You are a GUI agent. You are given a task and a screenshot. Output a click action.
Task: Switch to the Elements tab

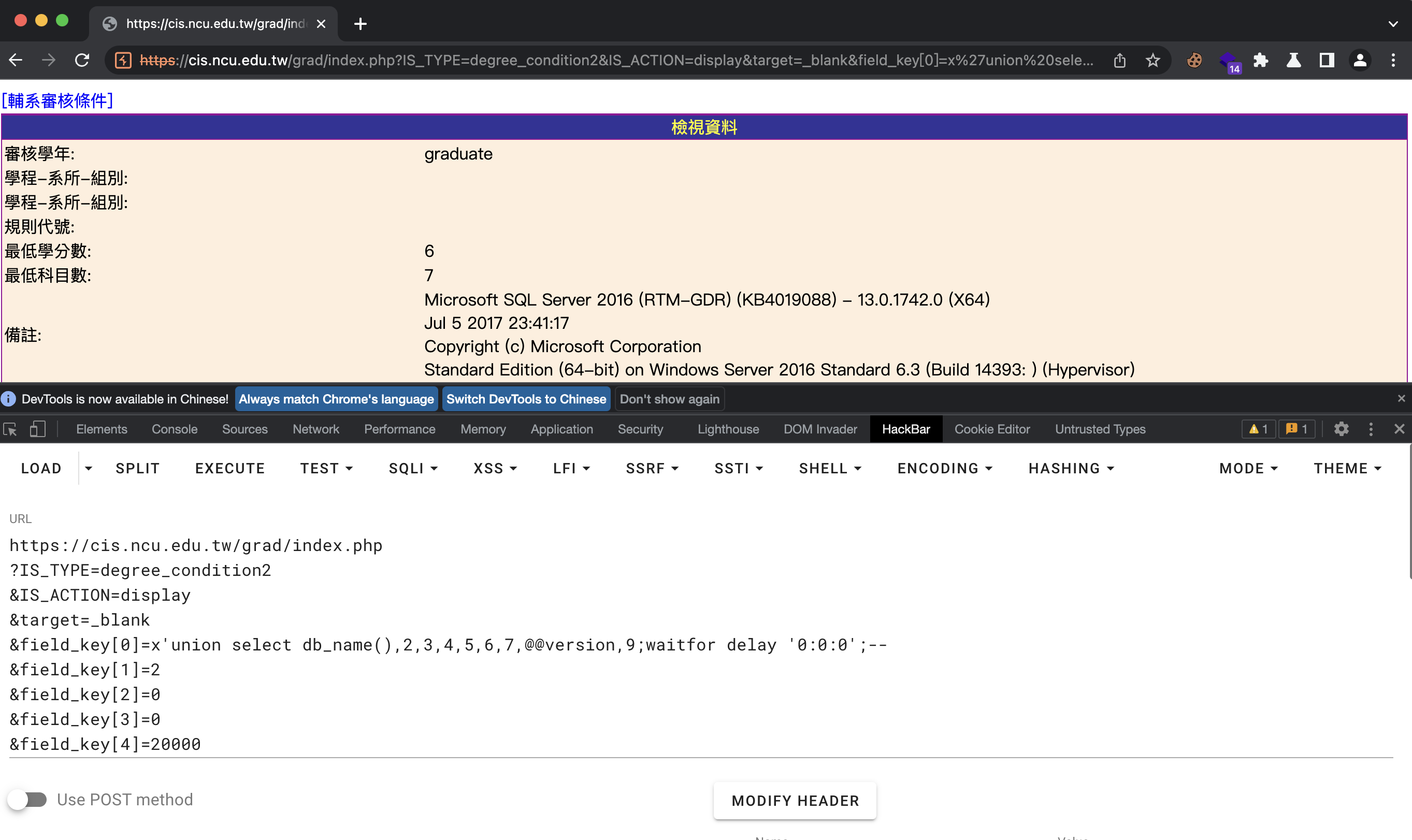[x=102, y=429]
